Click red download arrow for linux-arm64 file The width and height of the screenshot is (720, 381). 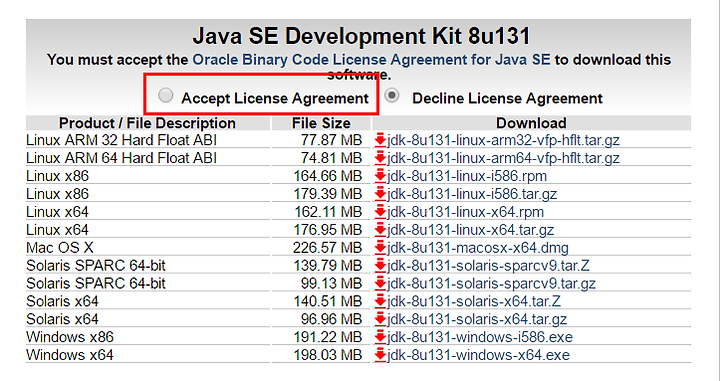[380, 158]
